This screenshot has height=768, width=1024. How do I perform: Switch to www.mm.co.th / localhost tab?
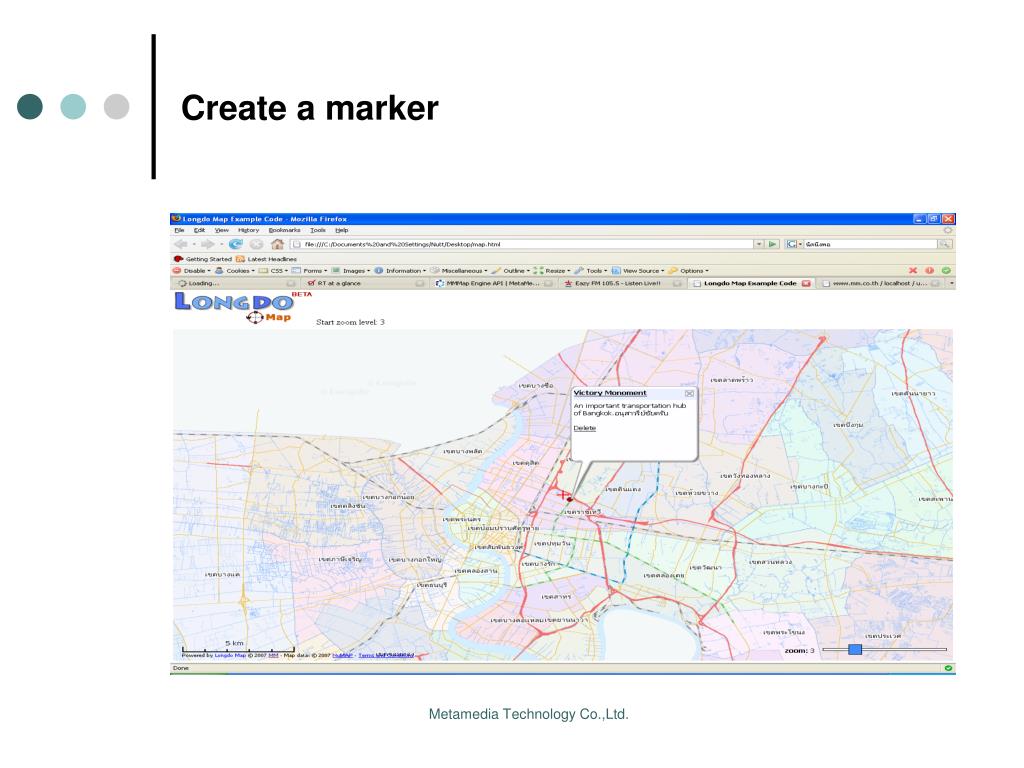coord(879,283)
